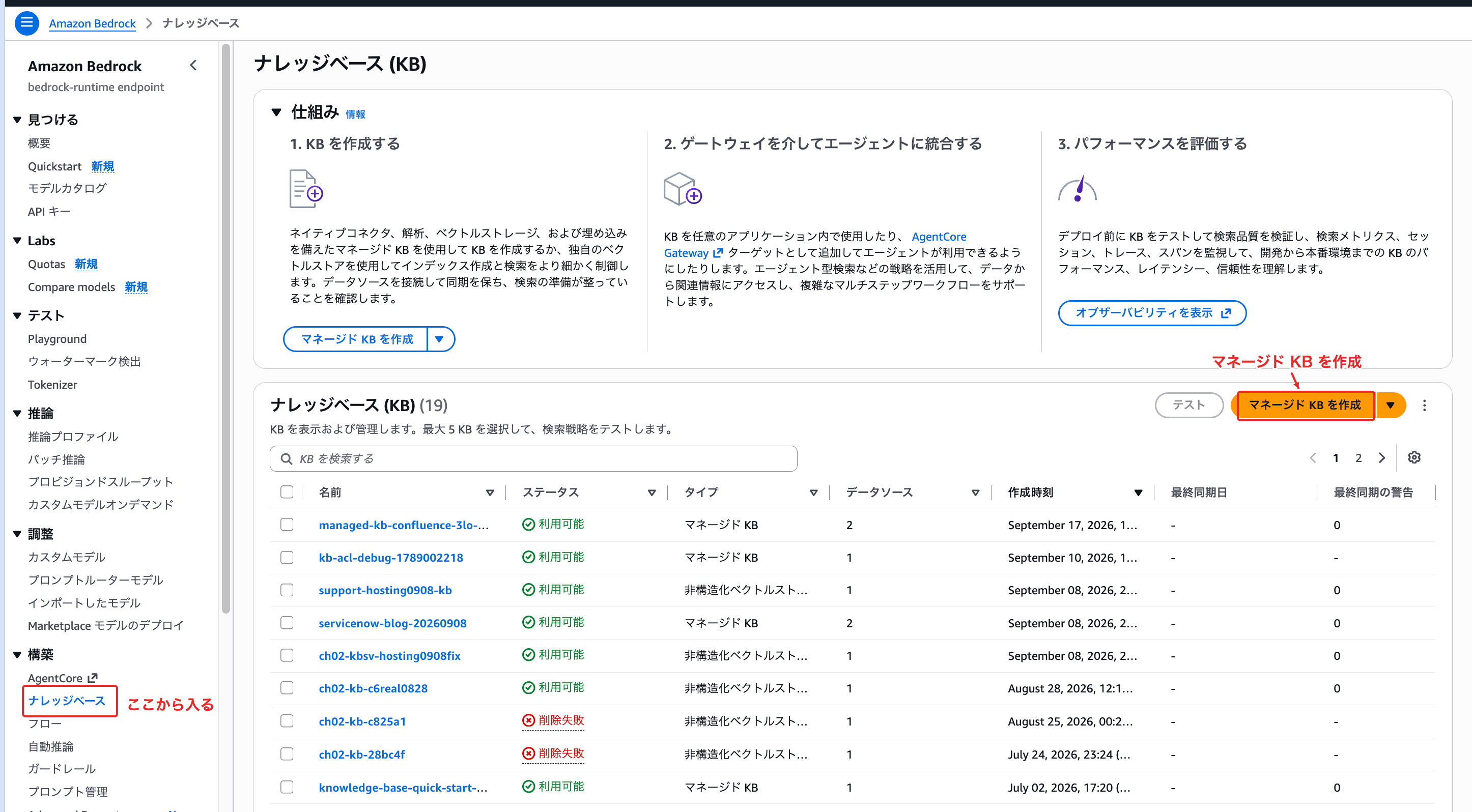This screenshot has height=812, width=1472.
Task: Check the managed-kb-confluence-3lo row checkbox
Action: coord(287,524)
